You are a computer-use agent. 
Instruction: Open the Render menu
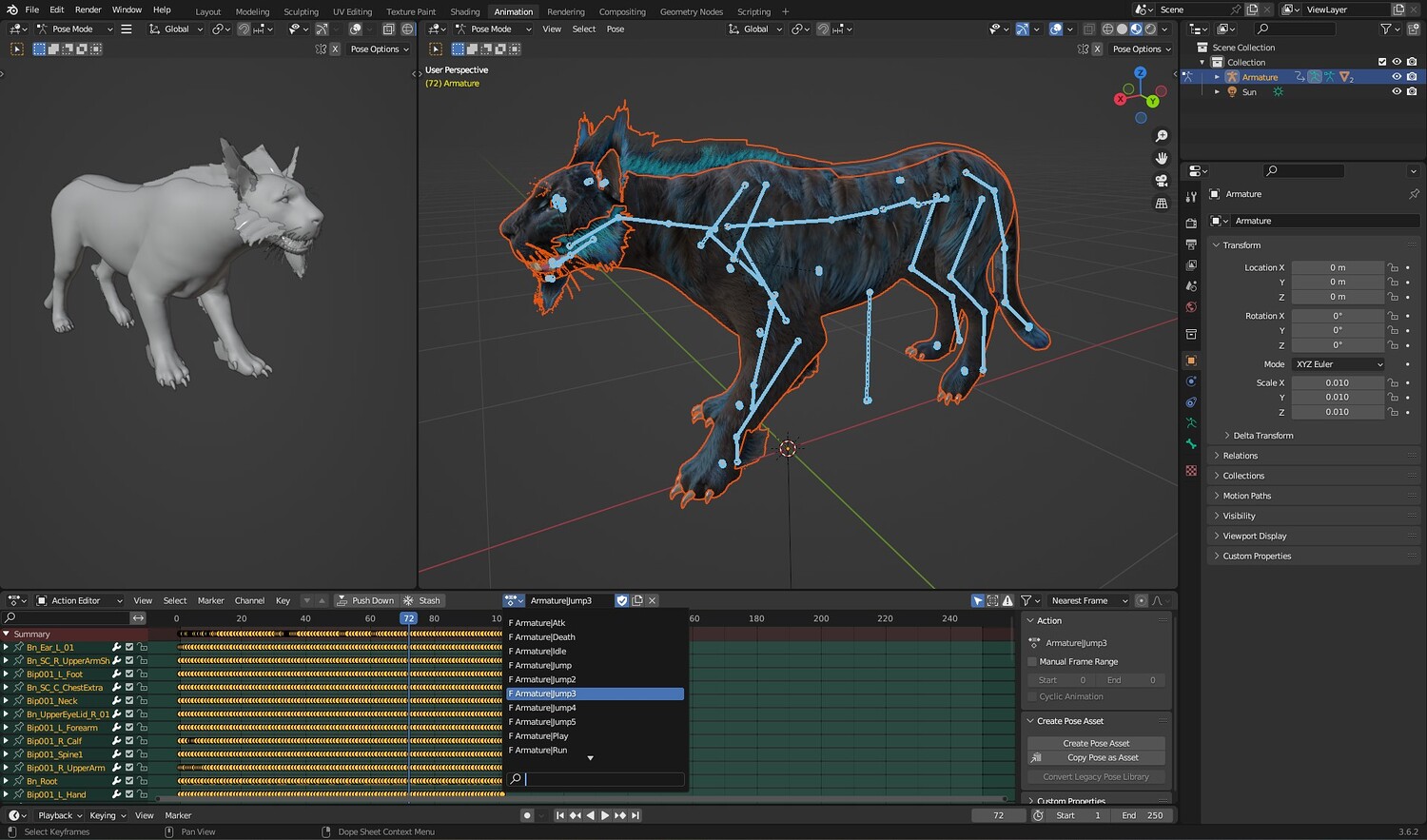coord(88,10)
